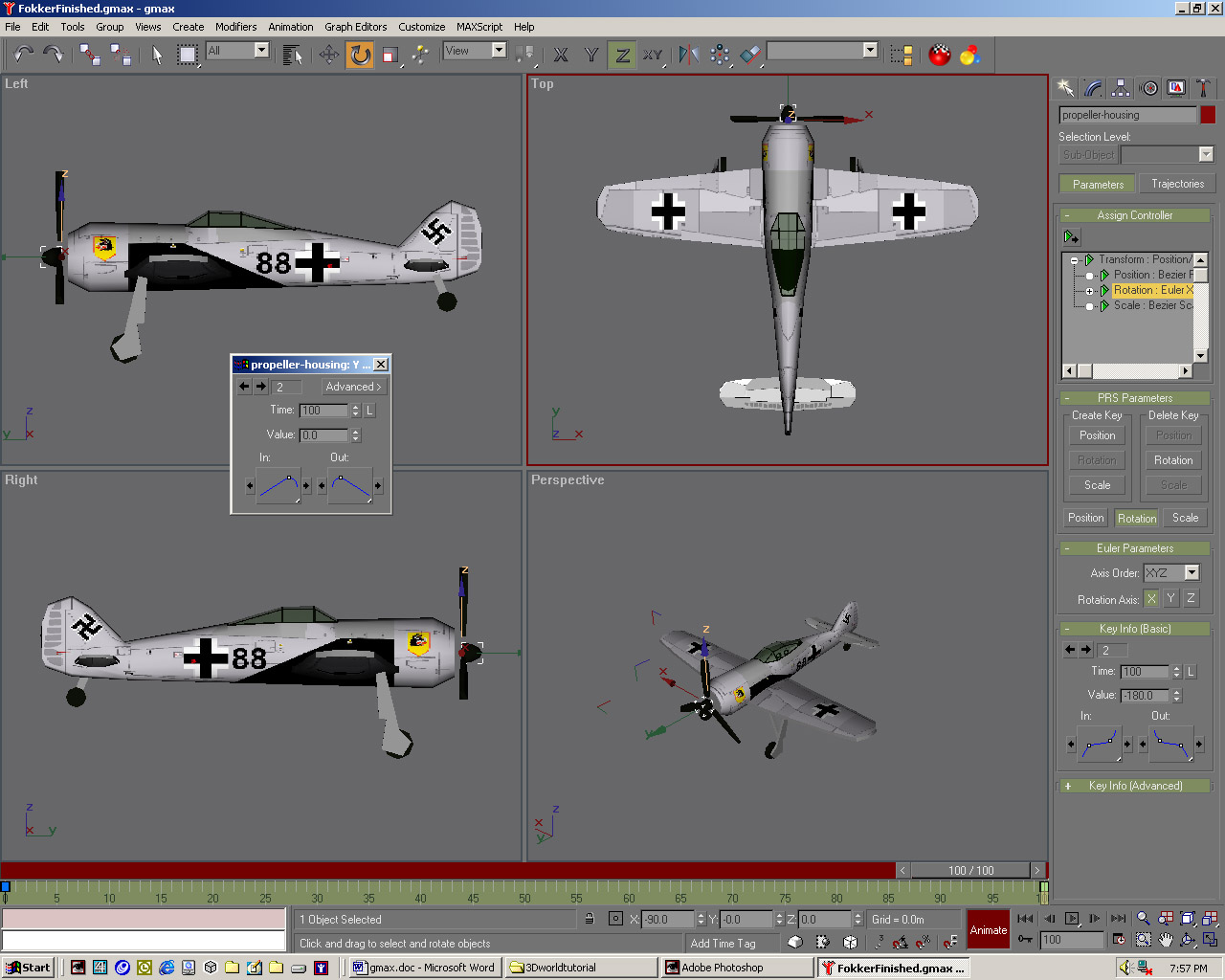Toggle the selection lock padlock
The height and width of the screenshot is (980, 1225).
click(x=590, y=919)
